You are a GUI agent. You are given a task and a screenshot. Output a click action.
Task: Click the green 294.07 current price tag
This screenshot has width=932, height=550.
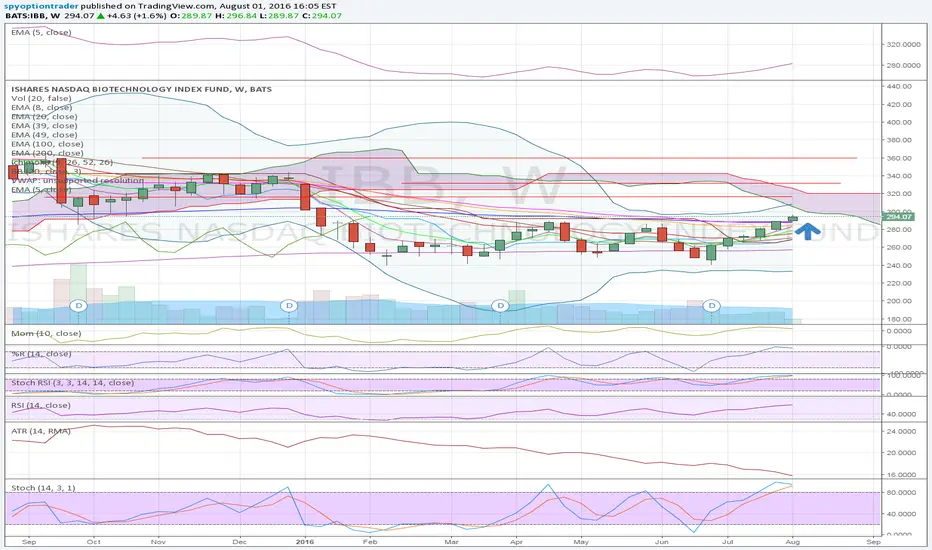pos(899,217)
